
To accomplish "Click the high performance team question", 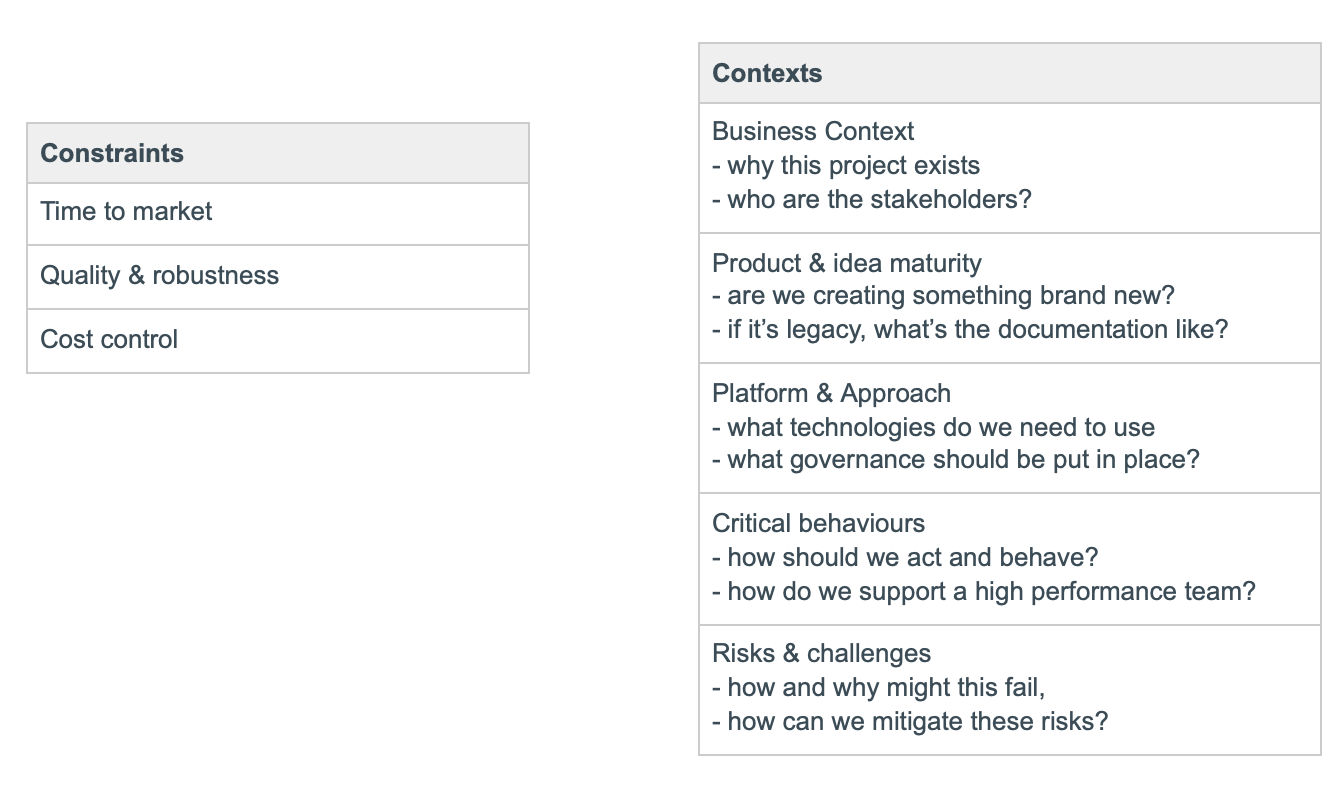I will point(983,591).
